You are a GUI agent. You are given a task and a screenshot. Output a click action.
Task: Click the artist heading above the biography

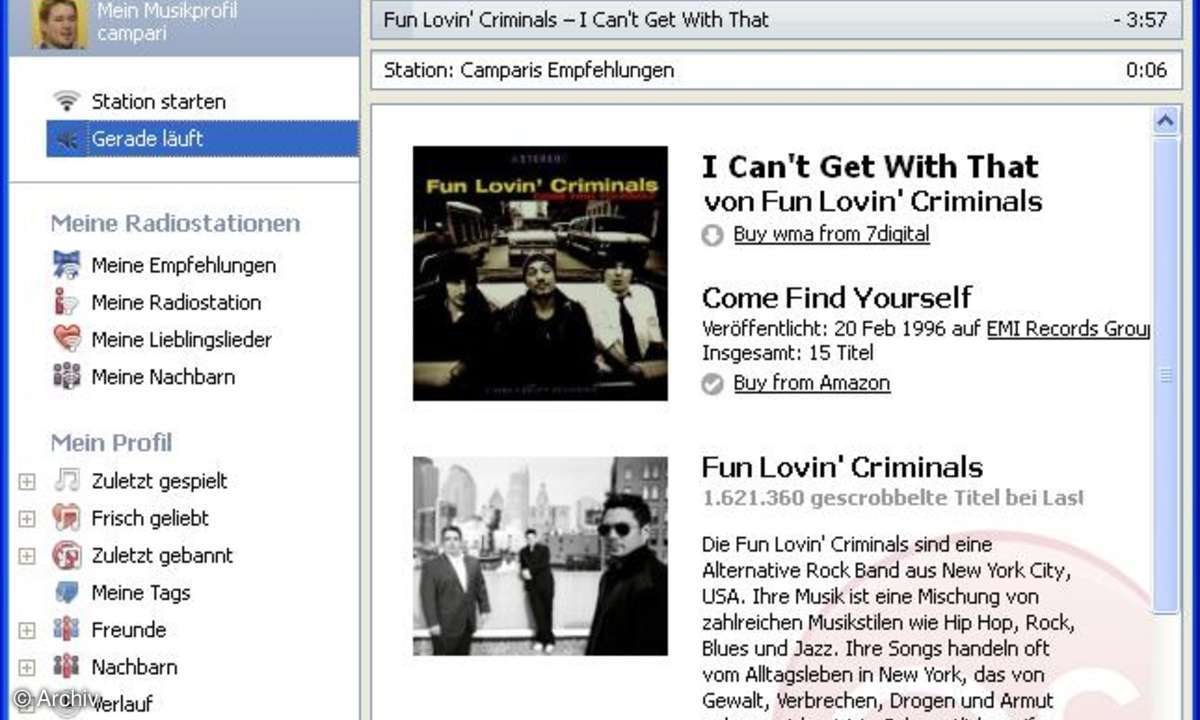[x=843, y=467]
